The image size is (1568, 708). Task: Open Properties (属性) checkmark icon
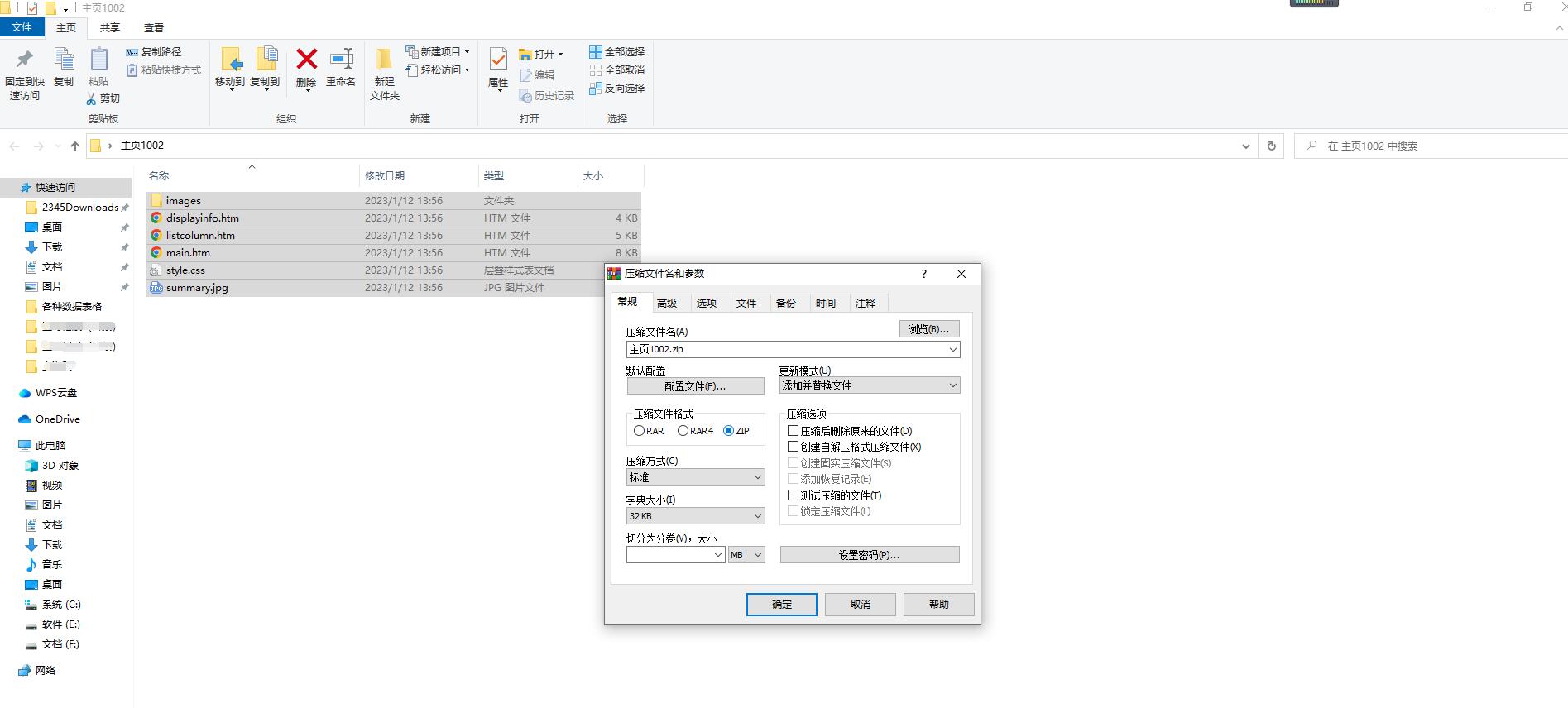tap(498, 61)
